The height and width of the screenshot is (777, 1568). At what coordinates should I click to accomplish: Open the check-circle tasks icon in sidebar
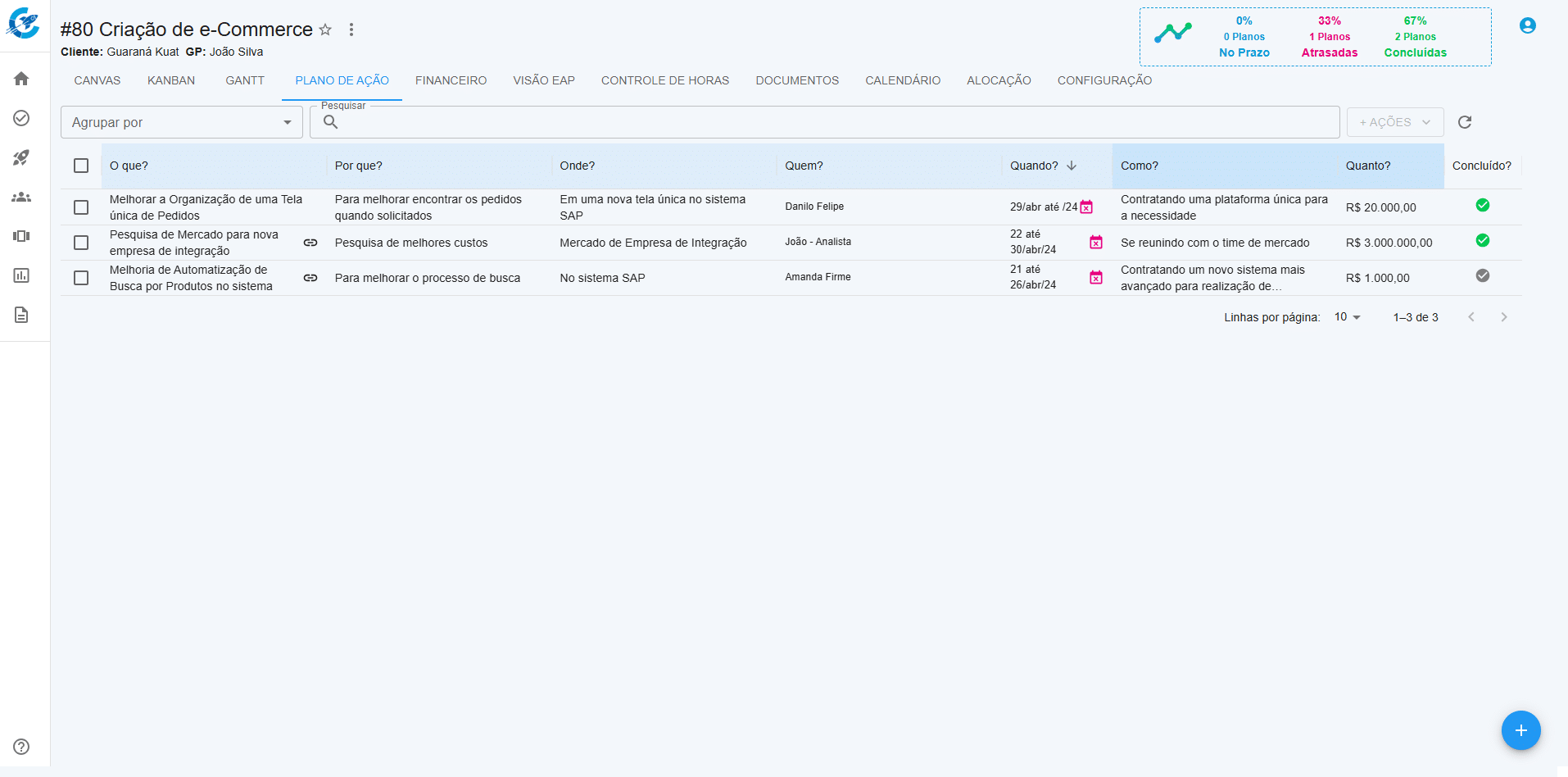(x=21, y=118)
